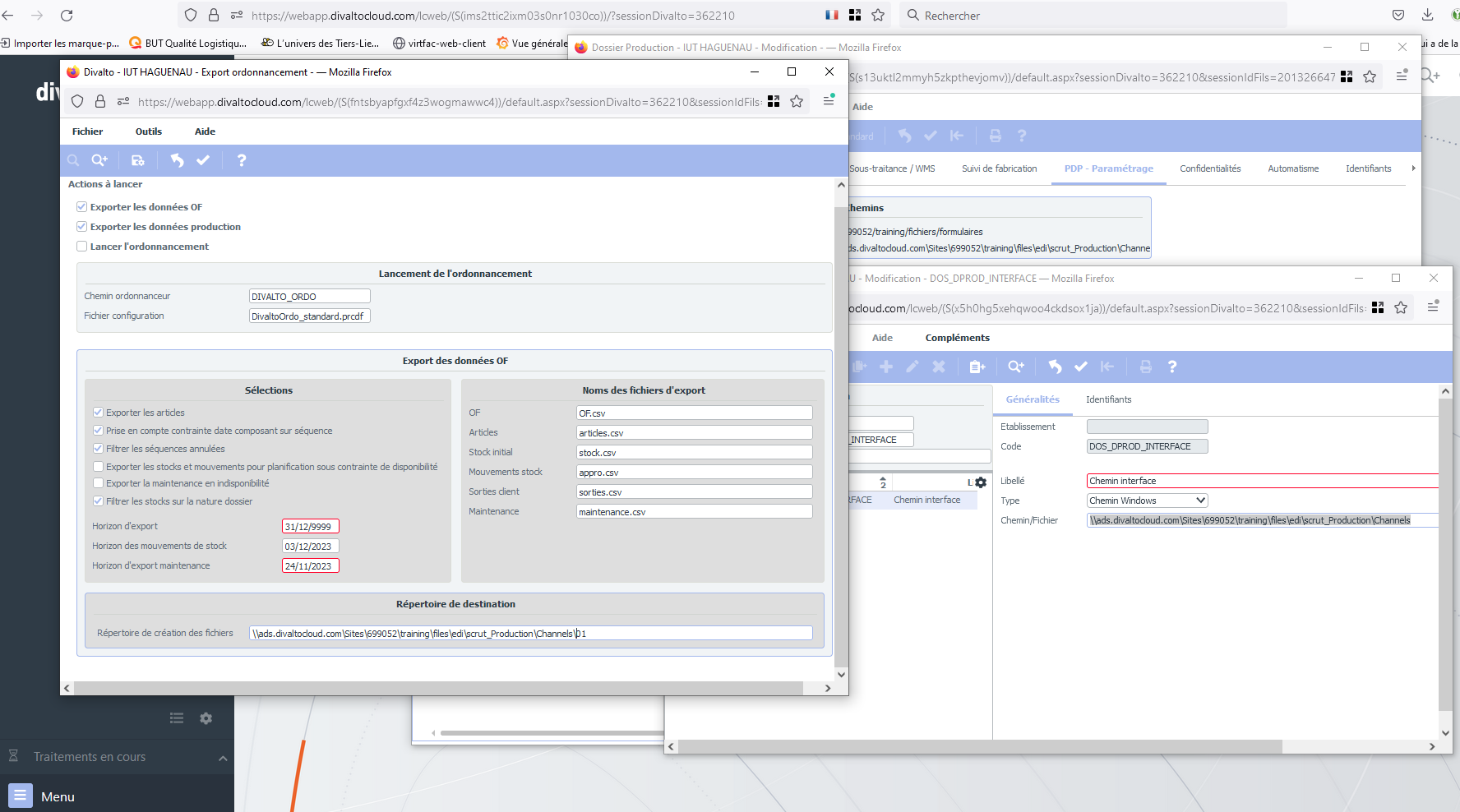This screenshot has width=1460, height=812.
Task: Click the print icon in the DOS_DPROD_INTERFACE toolbar
Action: click(1146, 367)
